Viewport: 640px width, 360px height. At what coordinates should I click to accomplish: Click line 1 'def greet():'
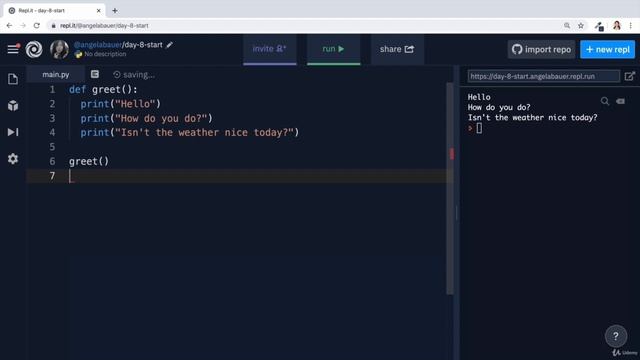[103, 89]
